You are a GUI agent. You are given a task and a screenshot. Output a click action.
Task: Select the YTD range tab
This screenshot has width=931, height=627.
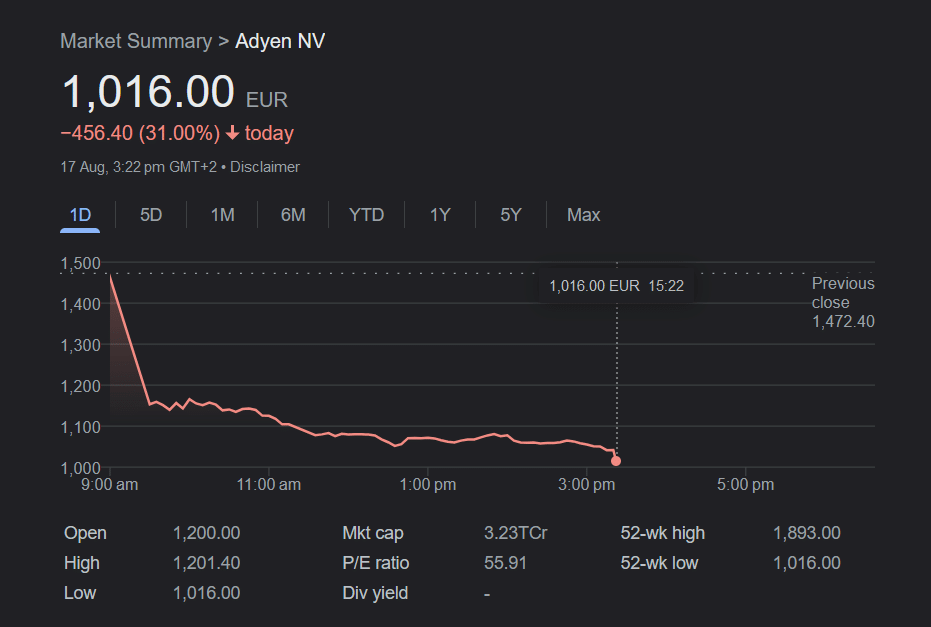click(366, 215)
